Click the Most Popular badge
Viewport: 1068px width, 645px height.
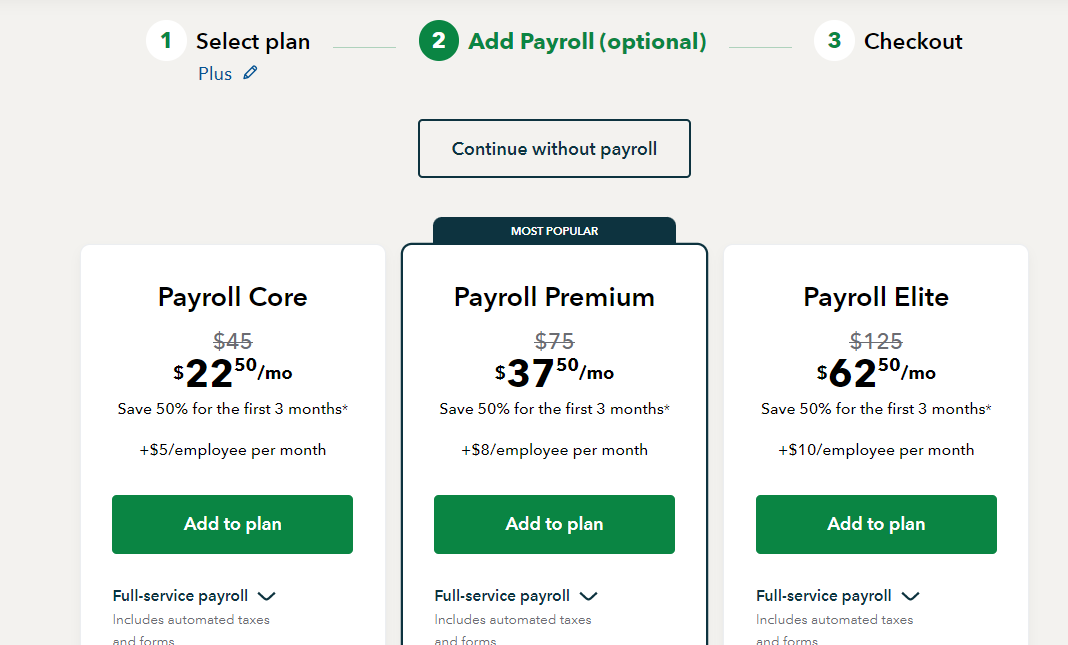pyautogui.click(x=554, y=231)
